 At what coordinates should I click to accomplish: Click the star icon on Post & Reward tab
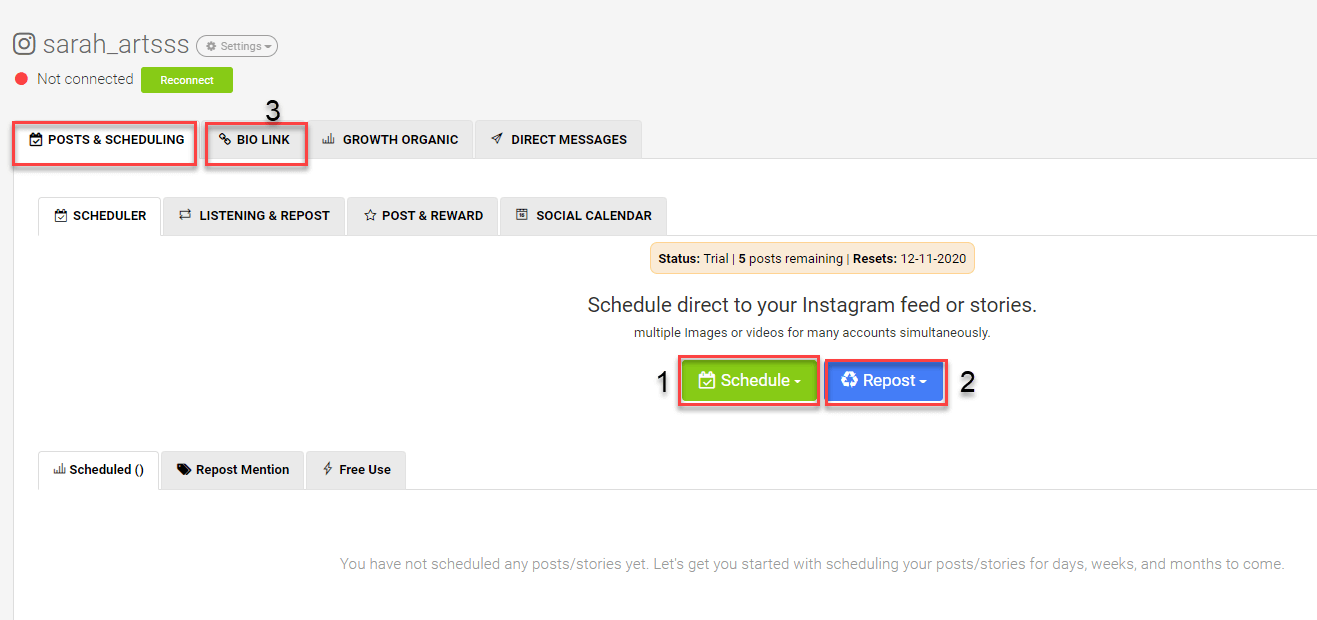click(x=370, y=215)
